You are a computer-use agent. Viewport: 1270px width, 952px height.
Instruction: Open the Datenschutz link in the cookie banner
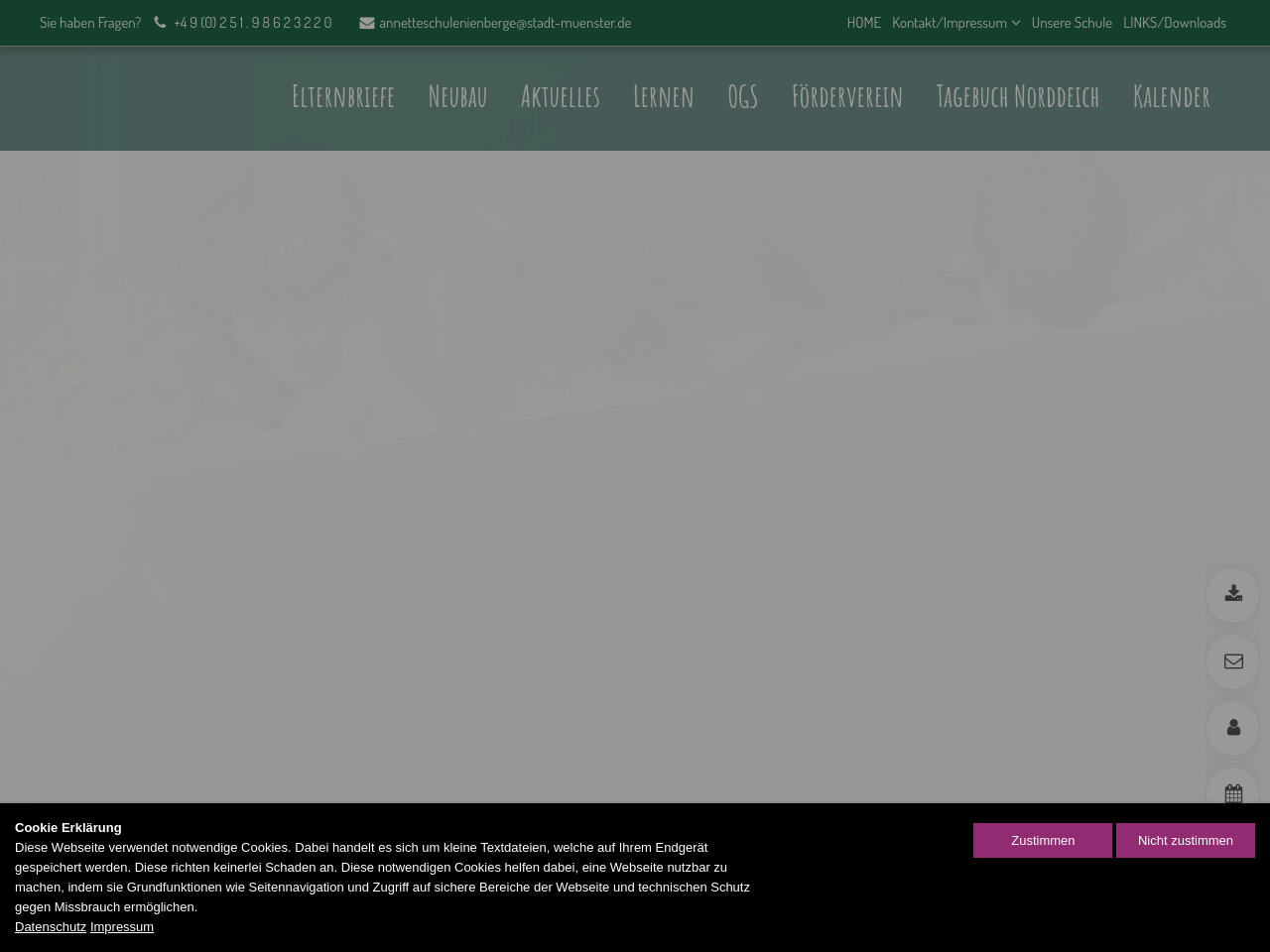[51, 927]
